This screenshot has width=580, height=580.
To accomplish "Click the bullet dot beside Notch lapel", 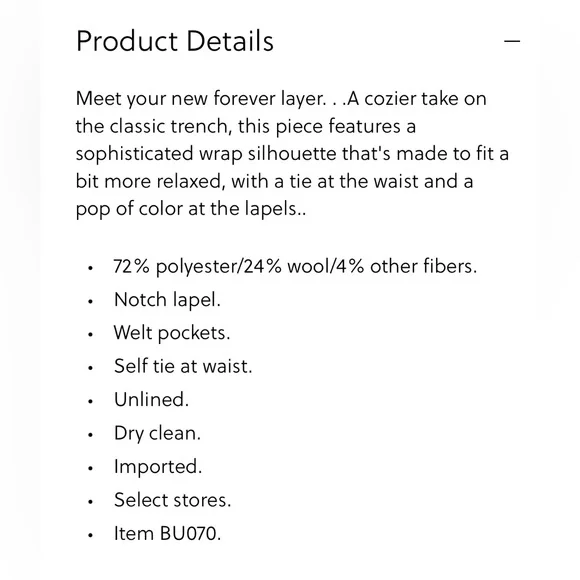I will tap(91, 301).
